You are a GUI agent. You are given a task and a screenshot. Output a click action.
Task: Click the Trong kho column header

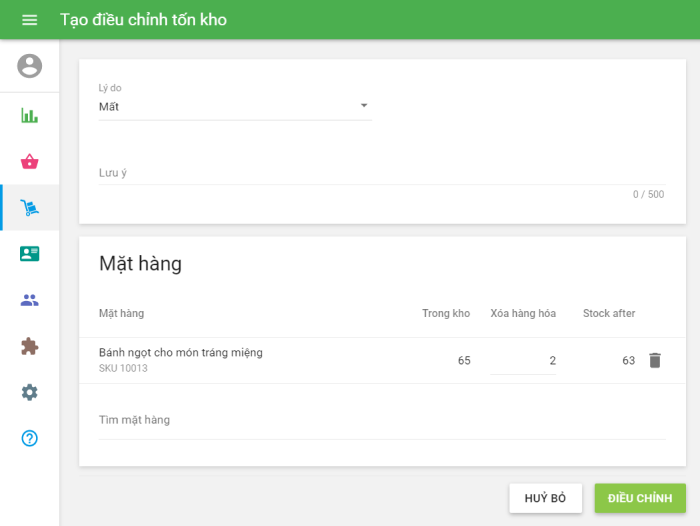coord(446,313)
